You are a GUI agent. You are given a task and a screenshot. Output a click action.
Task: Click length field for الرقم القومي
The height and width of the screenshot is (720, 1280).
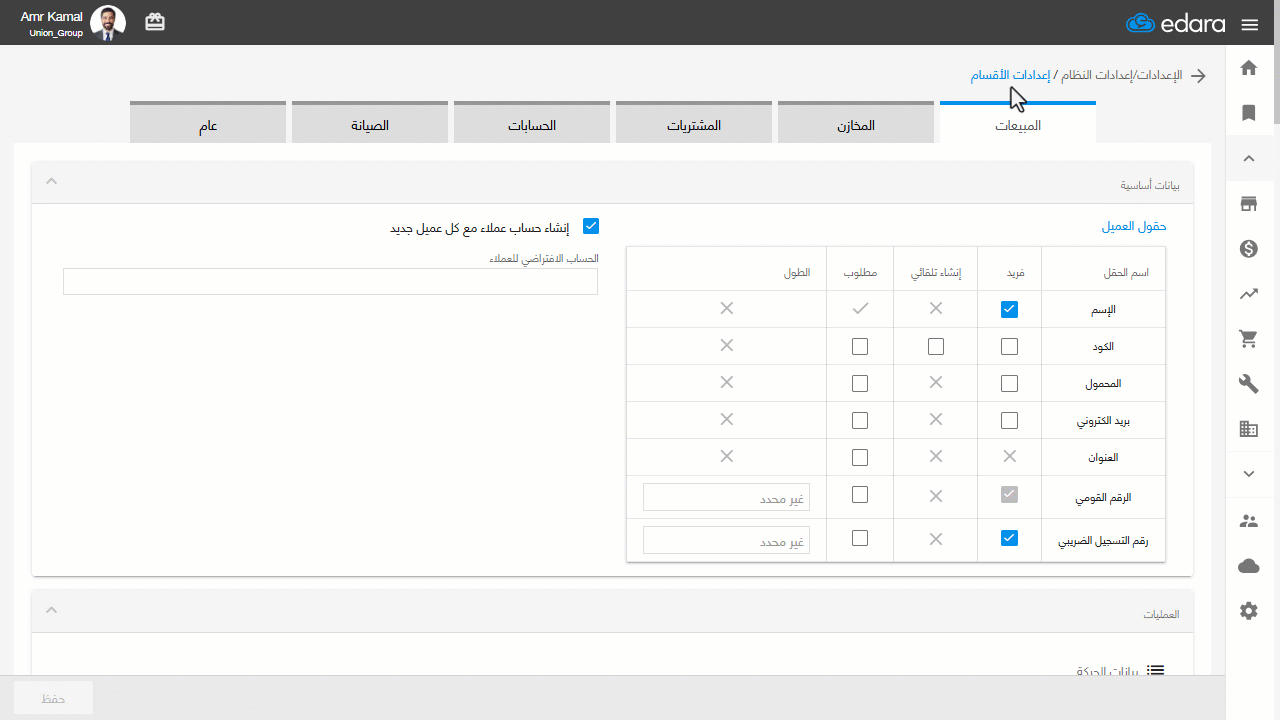[x=726, y=497]
